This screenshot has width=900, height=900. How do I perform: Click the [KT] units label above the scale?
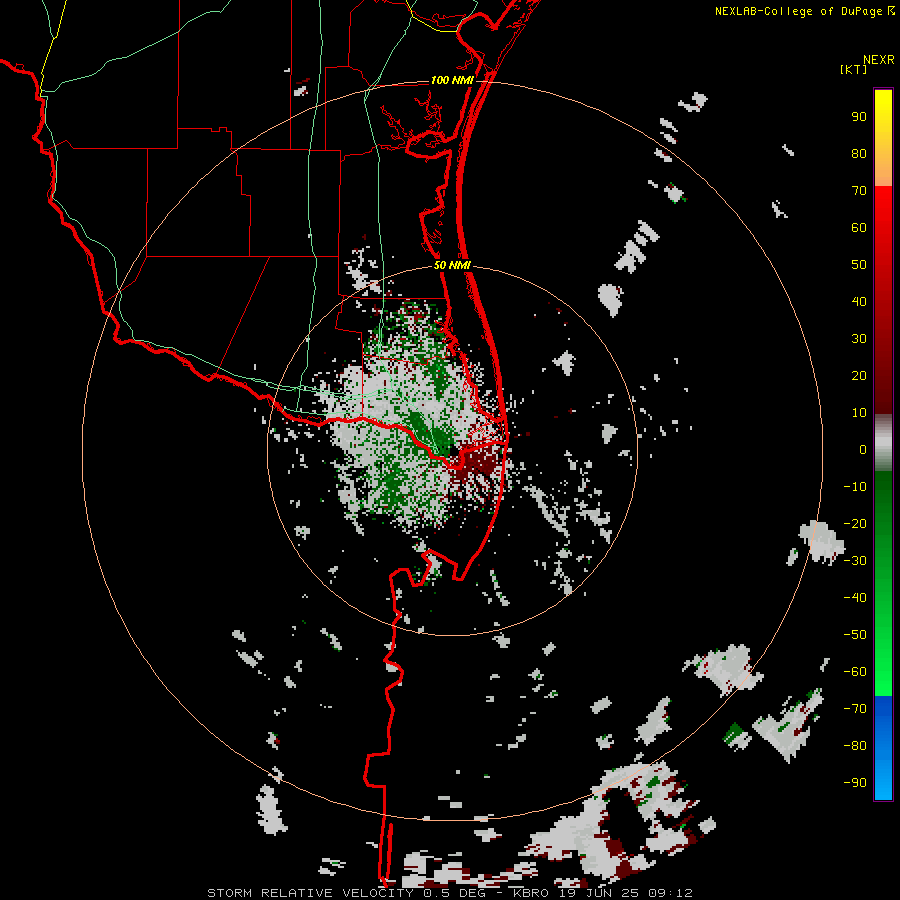click(x=853, y=69)
